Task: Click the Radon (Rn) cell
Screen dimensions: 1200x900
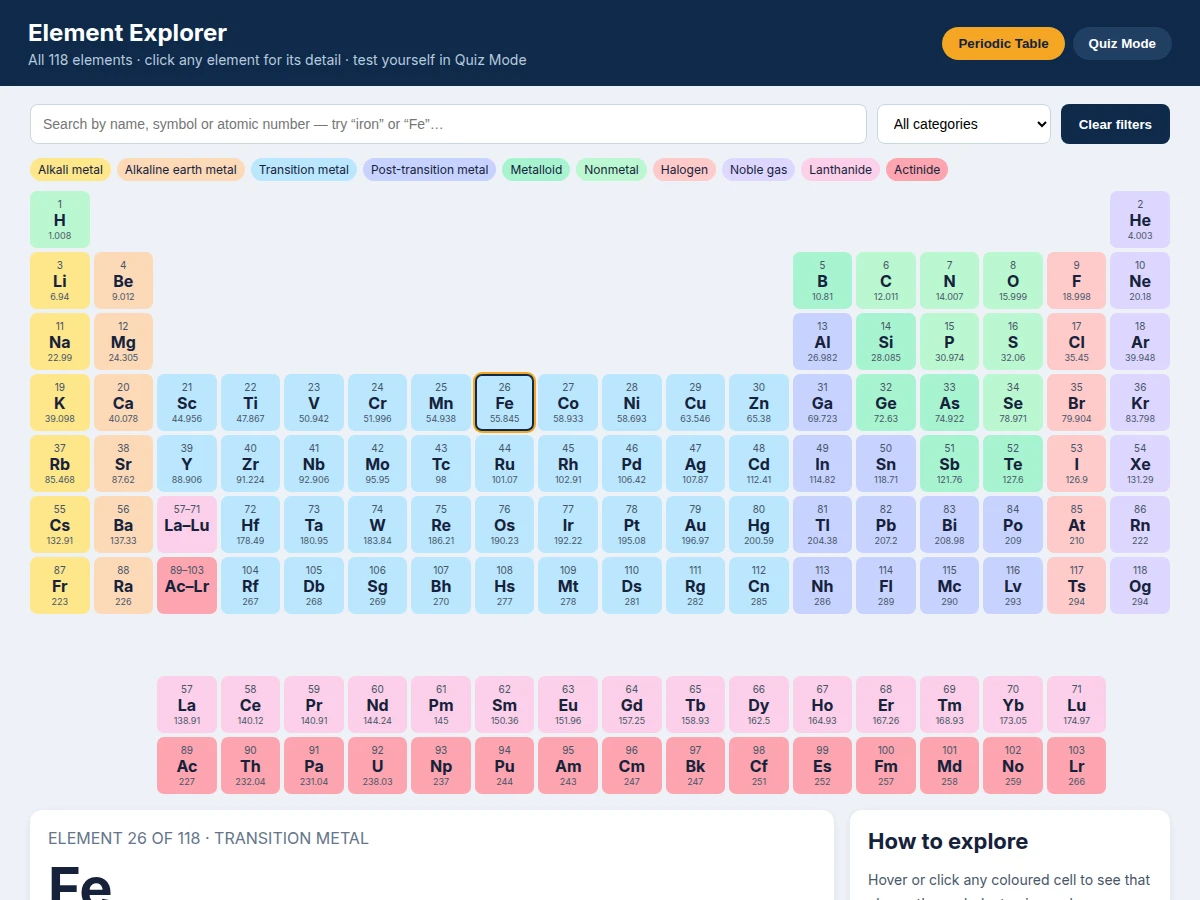Action: [1140, 525]
